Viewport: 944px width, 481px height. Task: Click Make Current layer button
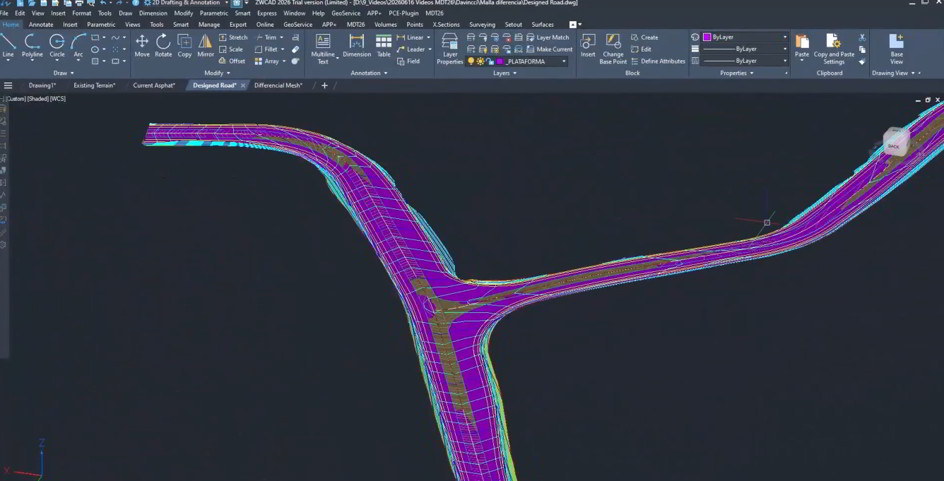pyautogui.click(x=549, y=49)
